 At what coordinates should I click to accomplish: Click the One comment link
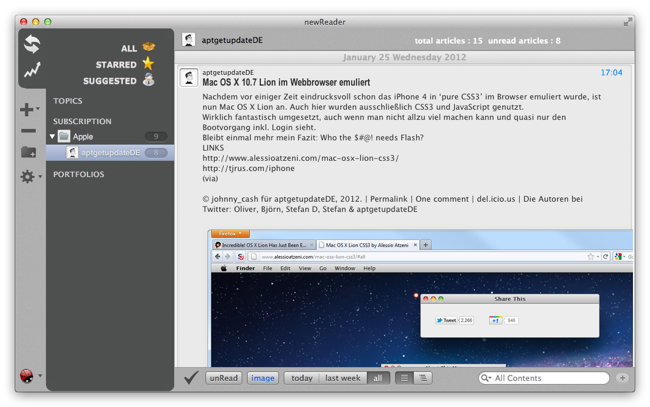click(x=442, y=199)
